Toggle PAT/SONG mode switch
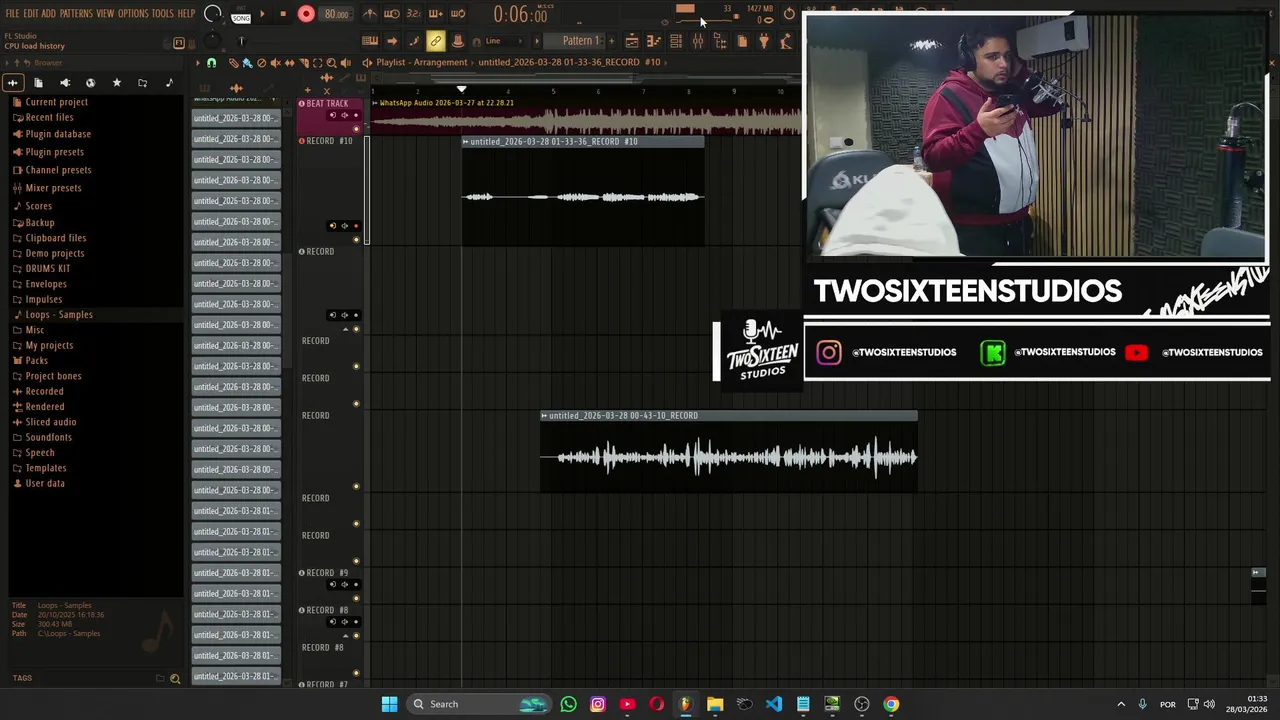Image resolution: width=1280 pixels, height=720 pixels. click(240, 15)
